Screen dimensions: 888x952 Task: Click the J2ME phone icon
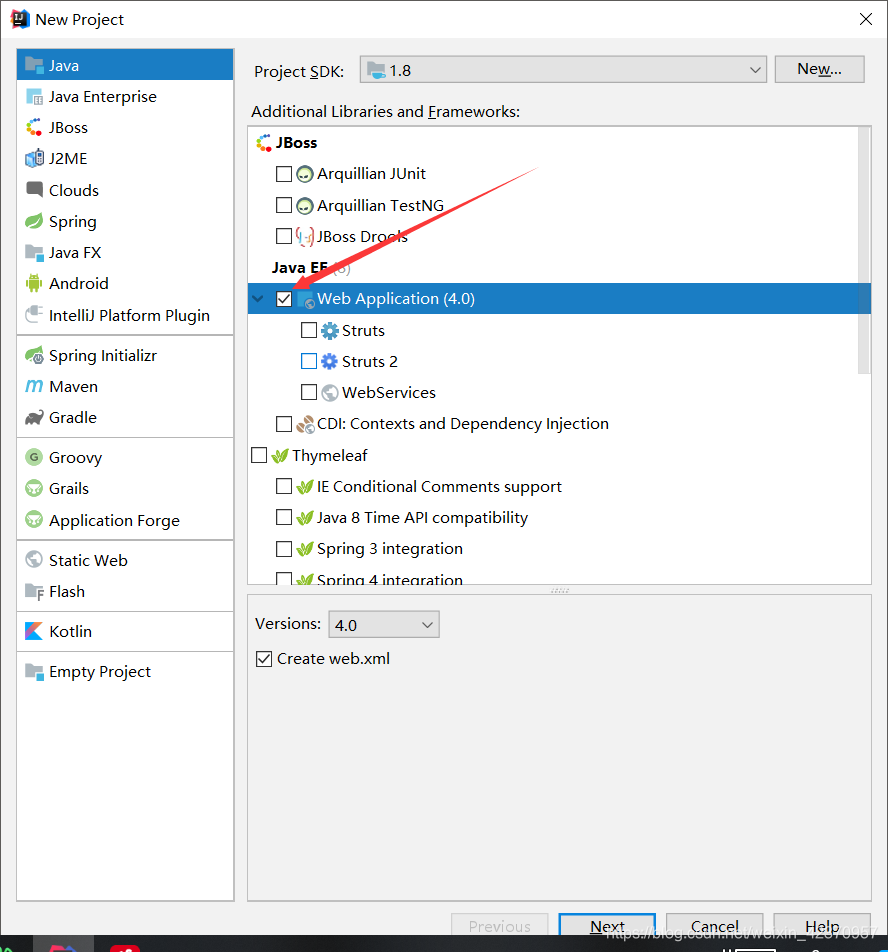pos(34,158)
